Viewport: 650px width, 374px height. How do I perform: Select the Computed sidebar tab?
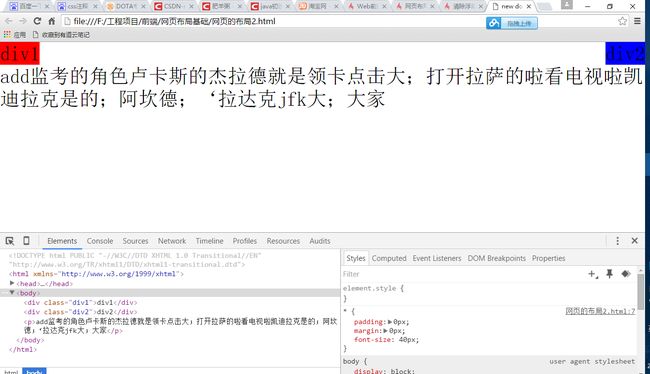[x=389, y=258]
